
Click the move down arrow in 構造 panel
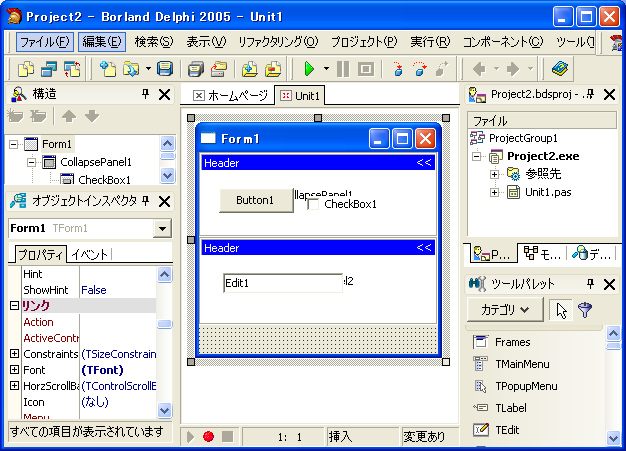point(92,116)
